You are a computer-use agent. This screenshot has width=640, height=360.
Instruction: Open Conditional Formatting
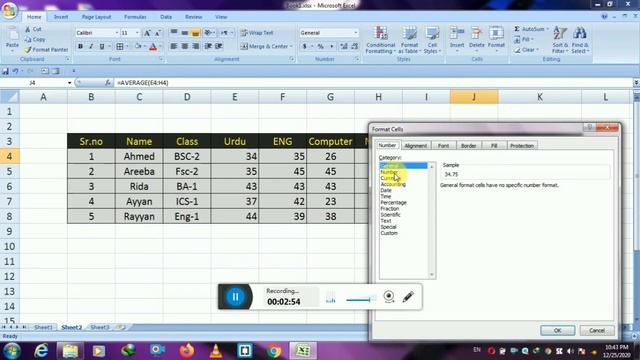coord(380,40)
